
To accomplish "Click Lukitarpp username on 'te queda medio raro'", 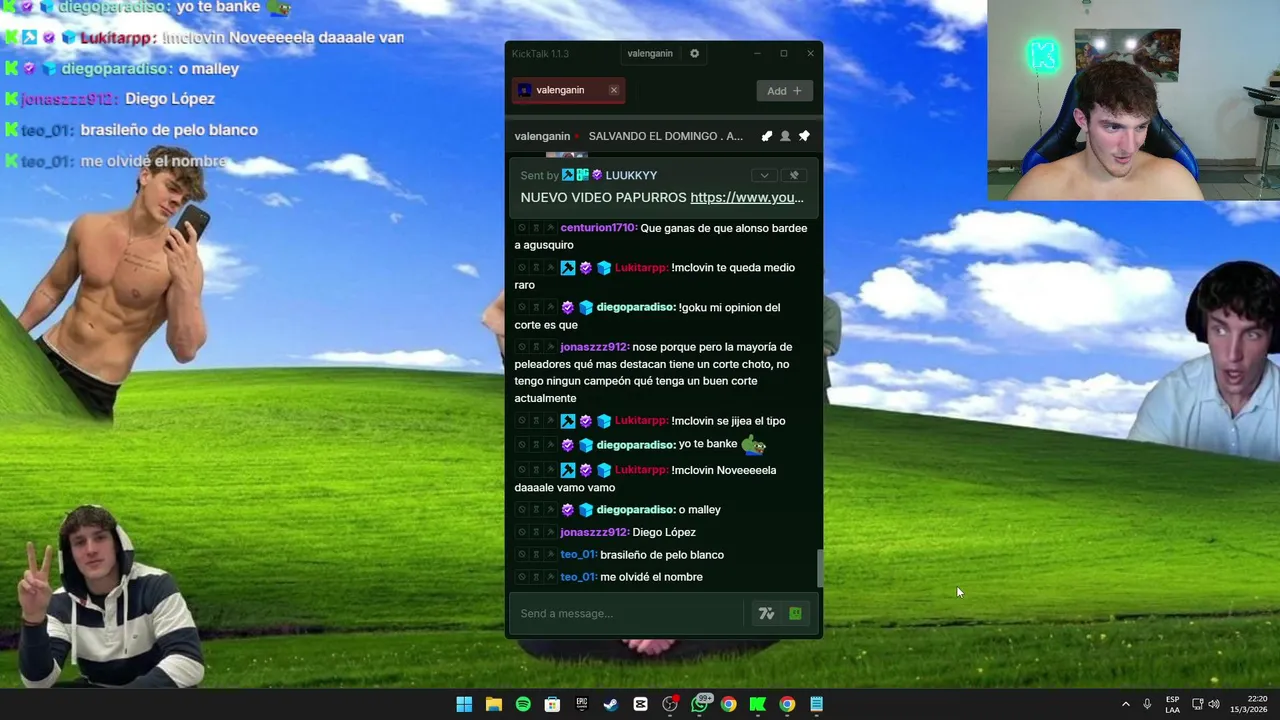I will point(641,268).
